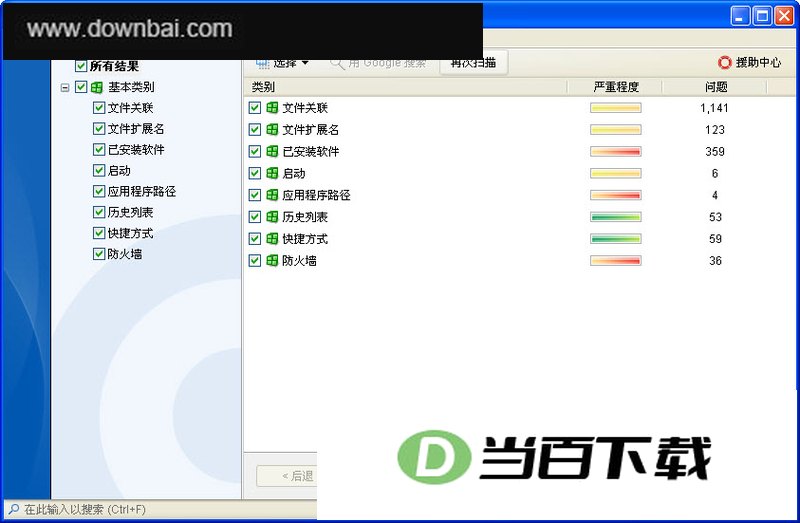
Task: Click the 历史列表 severity bar
Action: 616,217
